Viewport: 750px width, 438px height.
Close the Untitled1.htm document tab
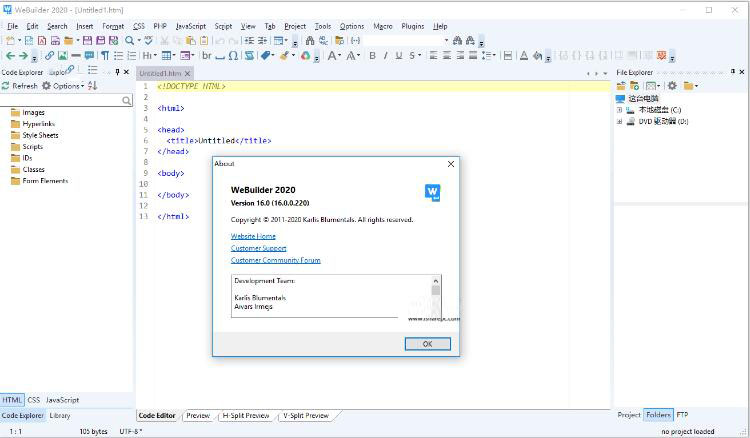[x=188, y=73]
